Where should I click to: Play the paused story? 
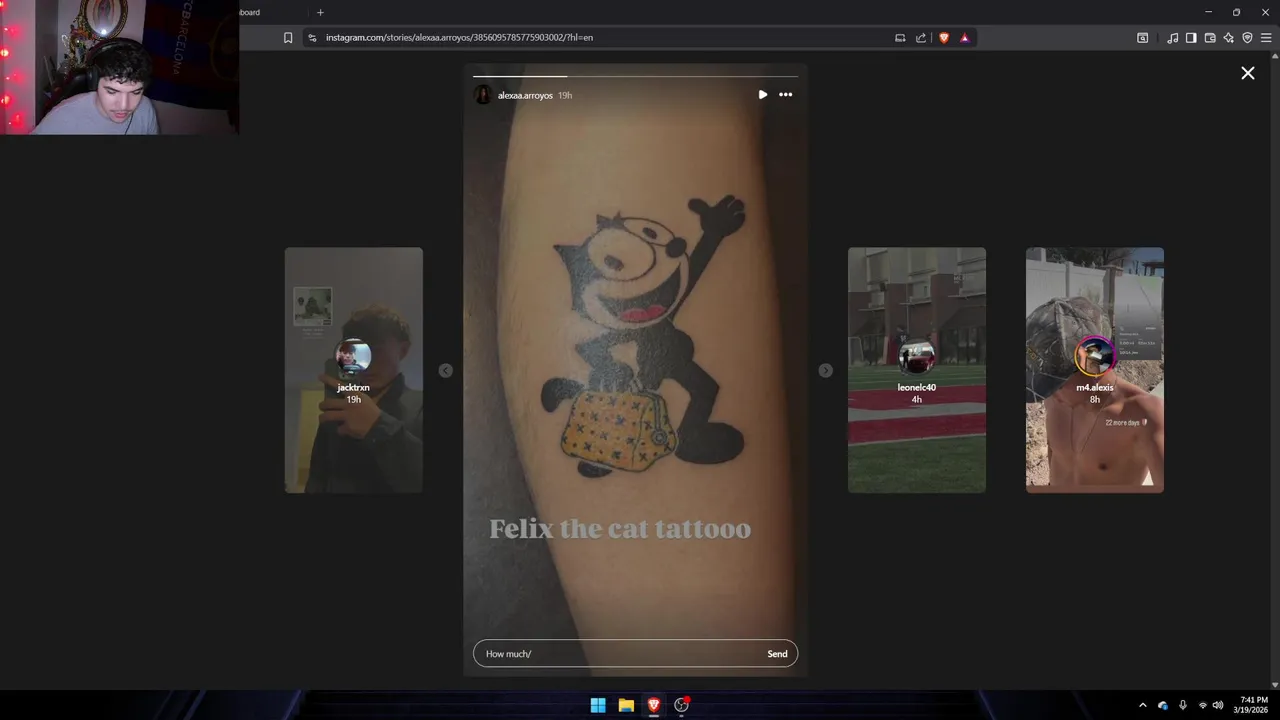pyautogui.click(x=763, y=95)
